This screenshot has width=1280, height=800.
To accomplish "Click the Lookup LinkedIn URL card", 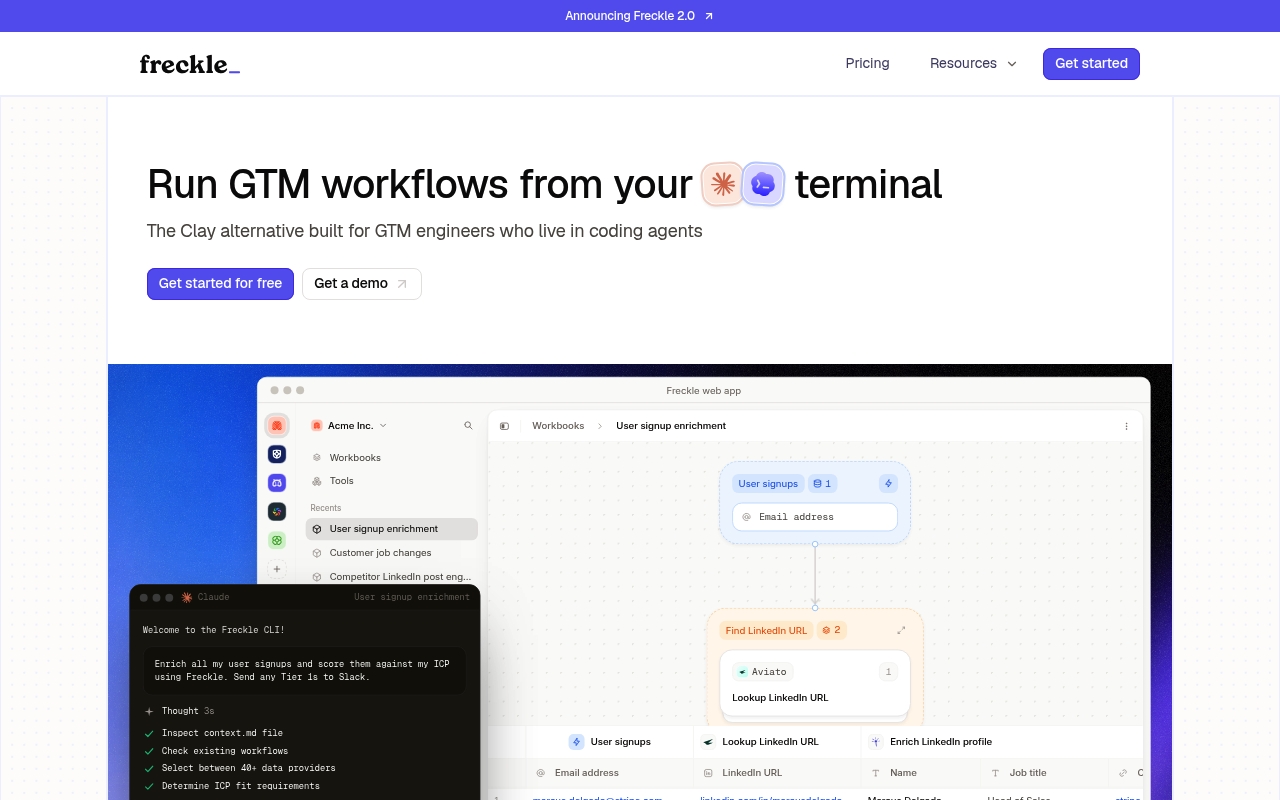I will pyautogui.click(x=815, y=683).
